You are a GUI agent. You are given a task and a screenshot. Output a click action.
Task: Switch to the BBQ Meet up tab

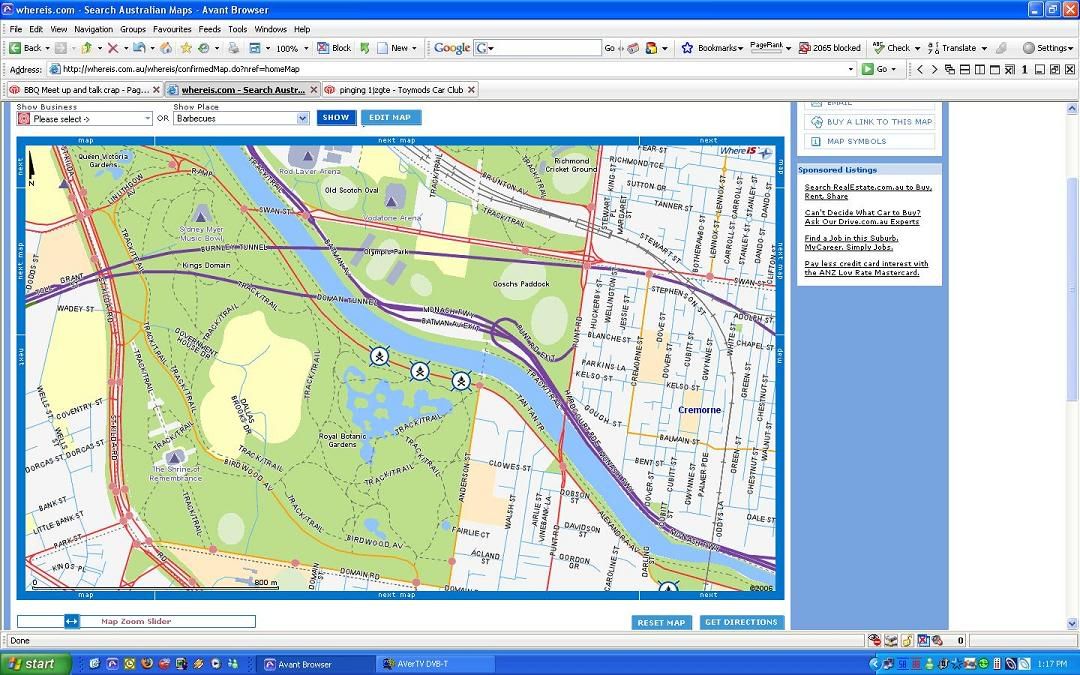coord(85,90)
